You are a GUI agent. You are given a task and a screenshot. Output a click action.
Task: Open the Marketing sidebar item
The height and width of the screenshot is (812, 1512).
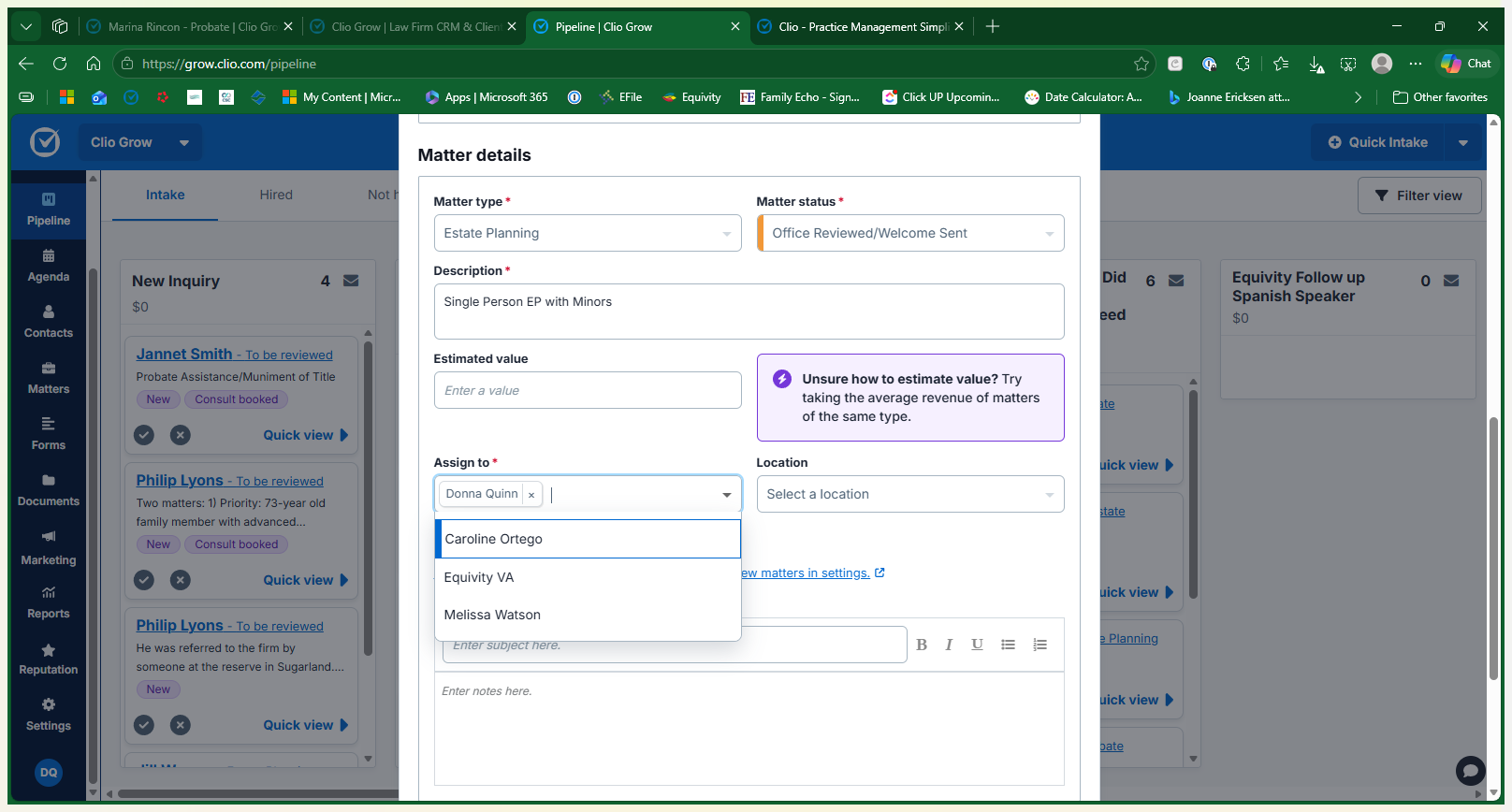[x=49, y=548]
